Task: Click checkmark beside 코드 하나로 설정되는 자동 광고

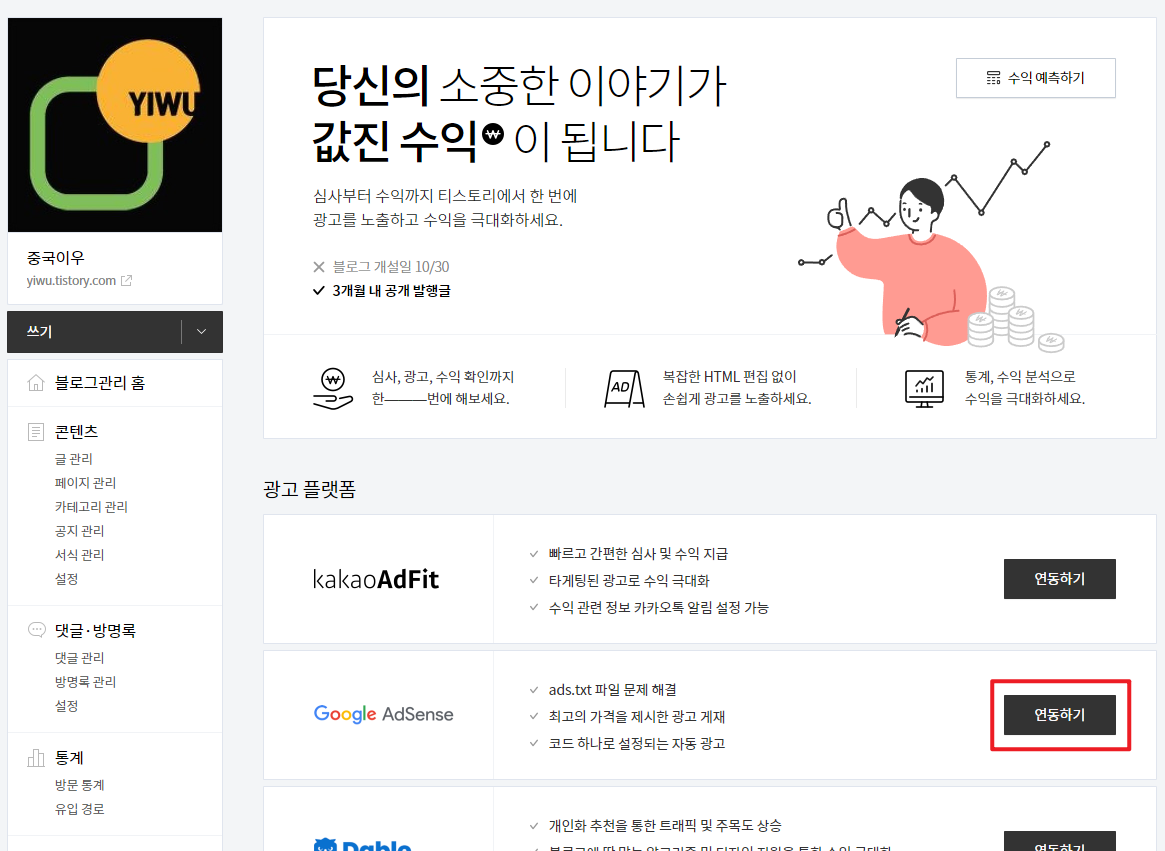Action: click(x=533, y=743)
